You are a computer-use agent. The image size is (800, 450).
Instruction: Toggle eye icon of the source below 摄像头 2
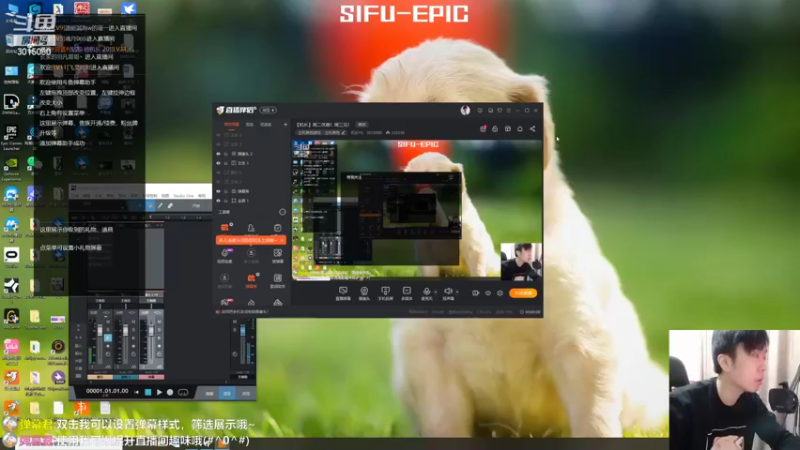[218, 163]
